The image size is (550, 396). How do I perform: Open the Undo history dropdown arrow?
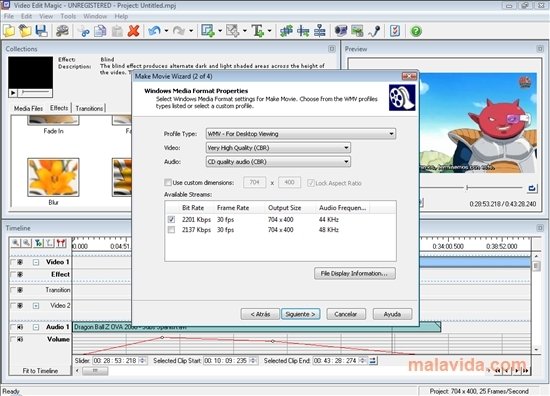[166, 31]
